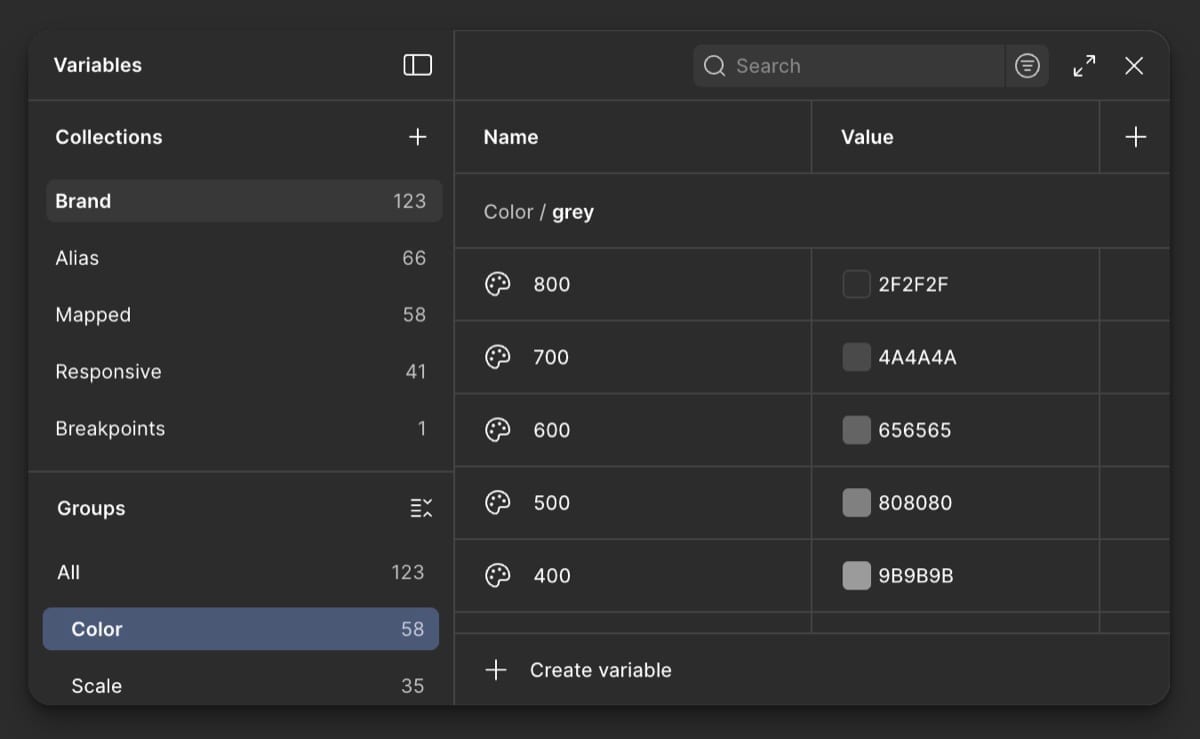Add a new collection with plus icon
This screenshot has height=739, width=1200.
(x=418, y=137)
